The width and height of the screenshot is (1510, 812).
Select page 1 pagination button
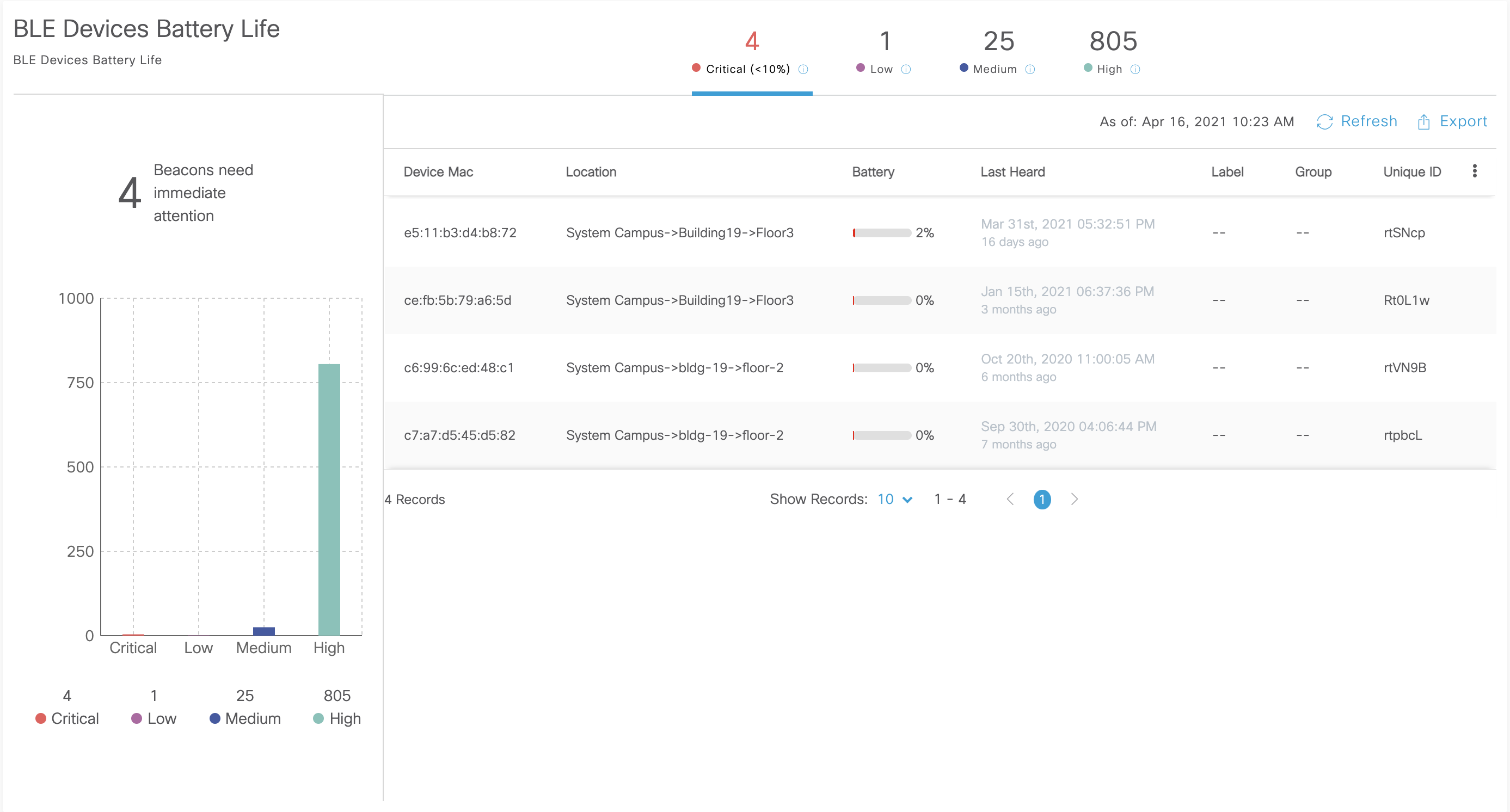[x=1042, y=499]
